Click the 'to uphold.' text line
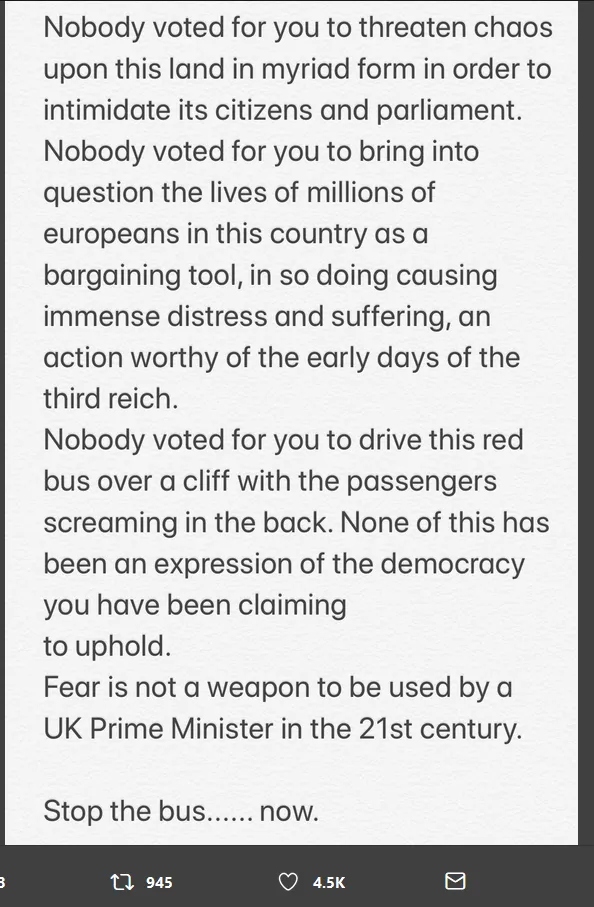 [x=108, y=646]
